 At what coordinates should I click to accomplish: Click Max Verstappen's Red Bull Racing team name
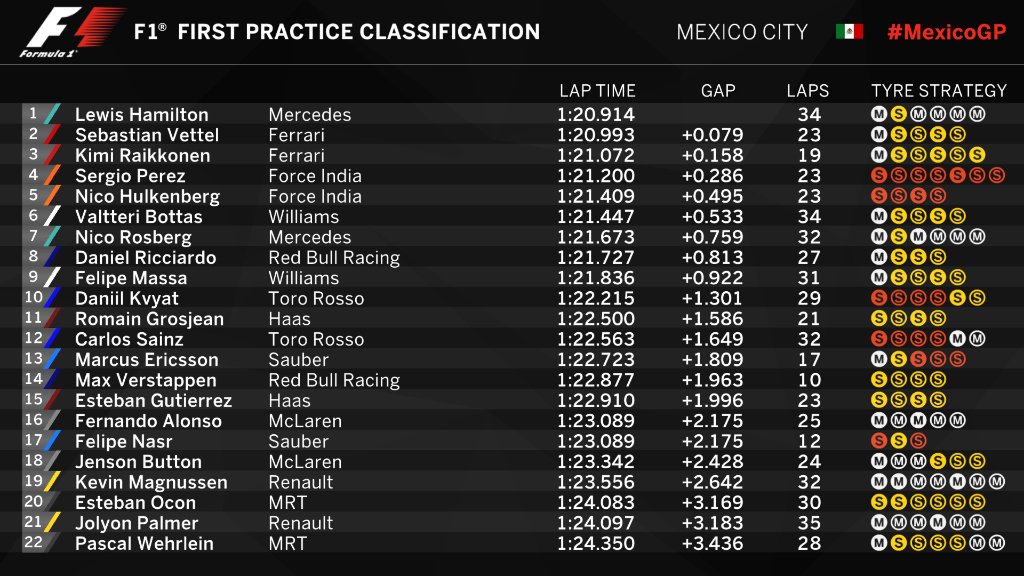(334, 380)
